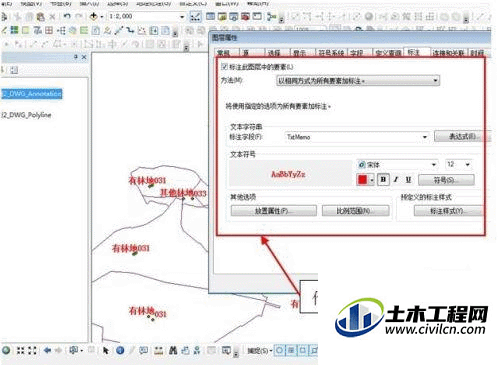500x365 pixels.
Task: Click the red text color swatch
Action: (363, 180)
